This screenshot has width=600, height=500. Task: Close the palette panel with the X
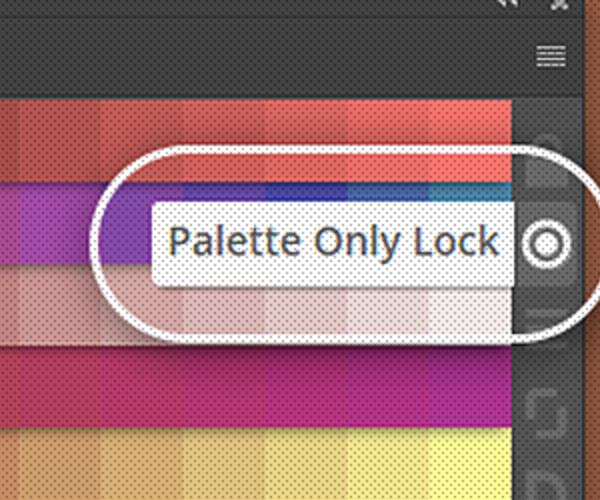point(559,4)
